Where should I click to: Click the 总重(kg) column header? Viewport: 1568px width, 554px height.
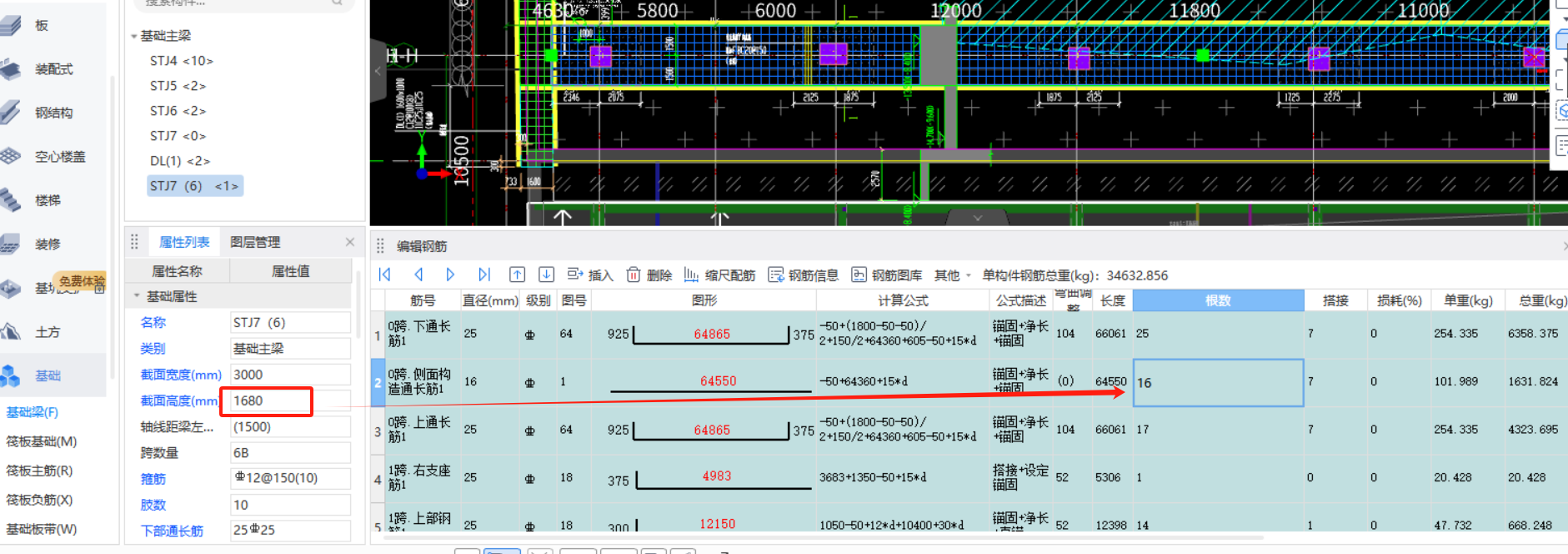(1540, 300)
